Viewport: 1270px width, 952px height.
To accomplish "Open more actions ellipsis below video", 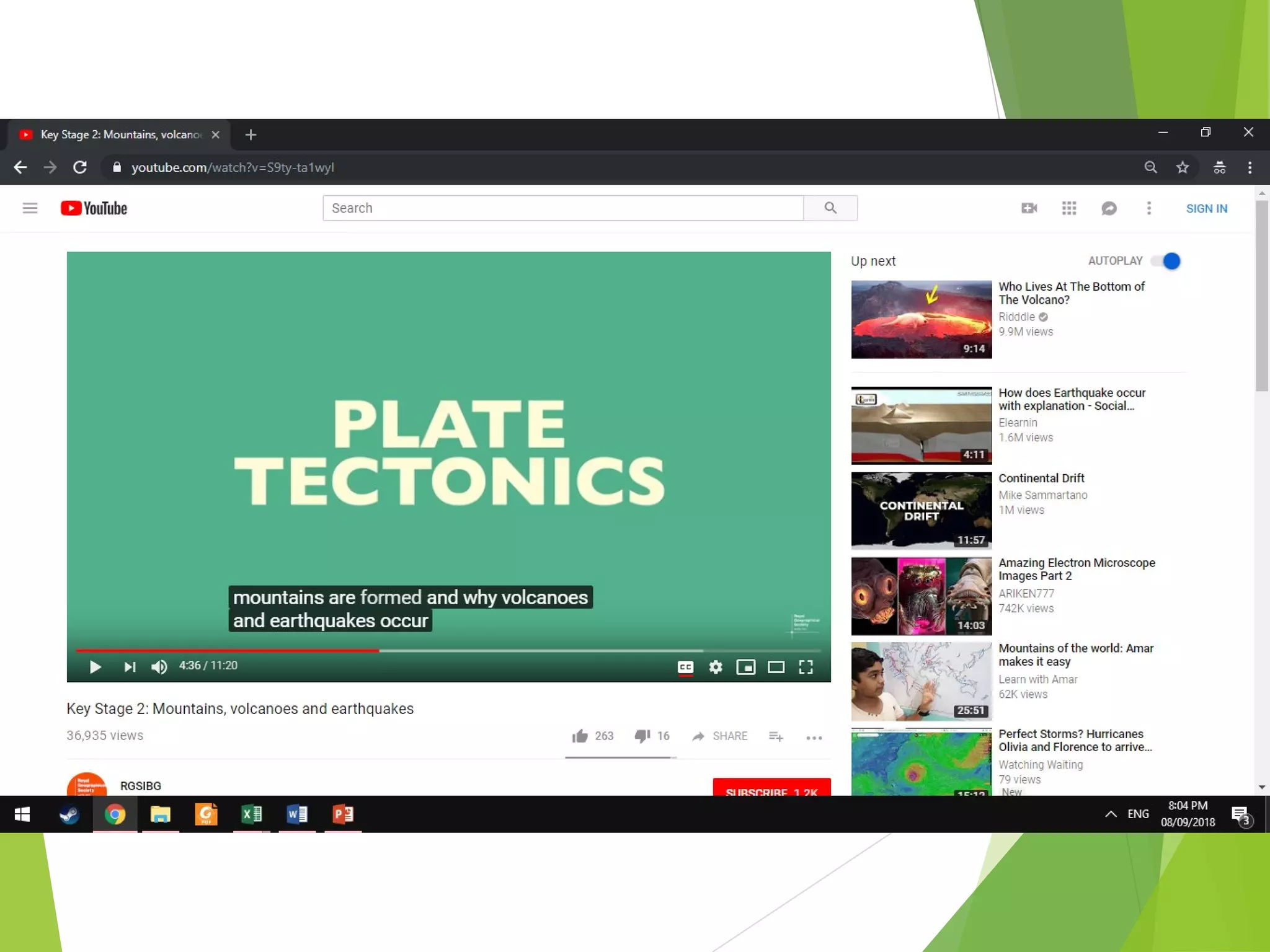I will [x=814, y=737].
